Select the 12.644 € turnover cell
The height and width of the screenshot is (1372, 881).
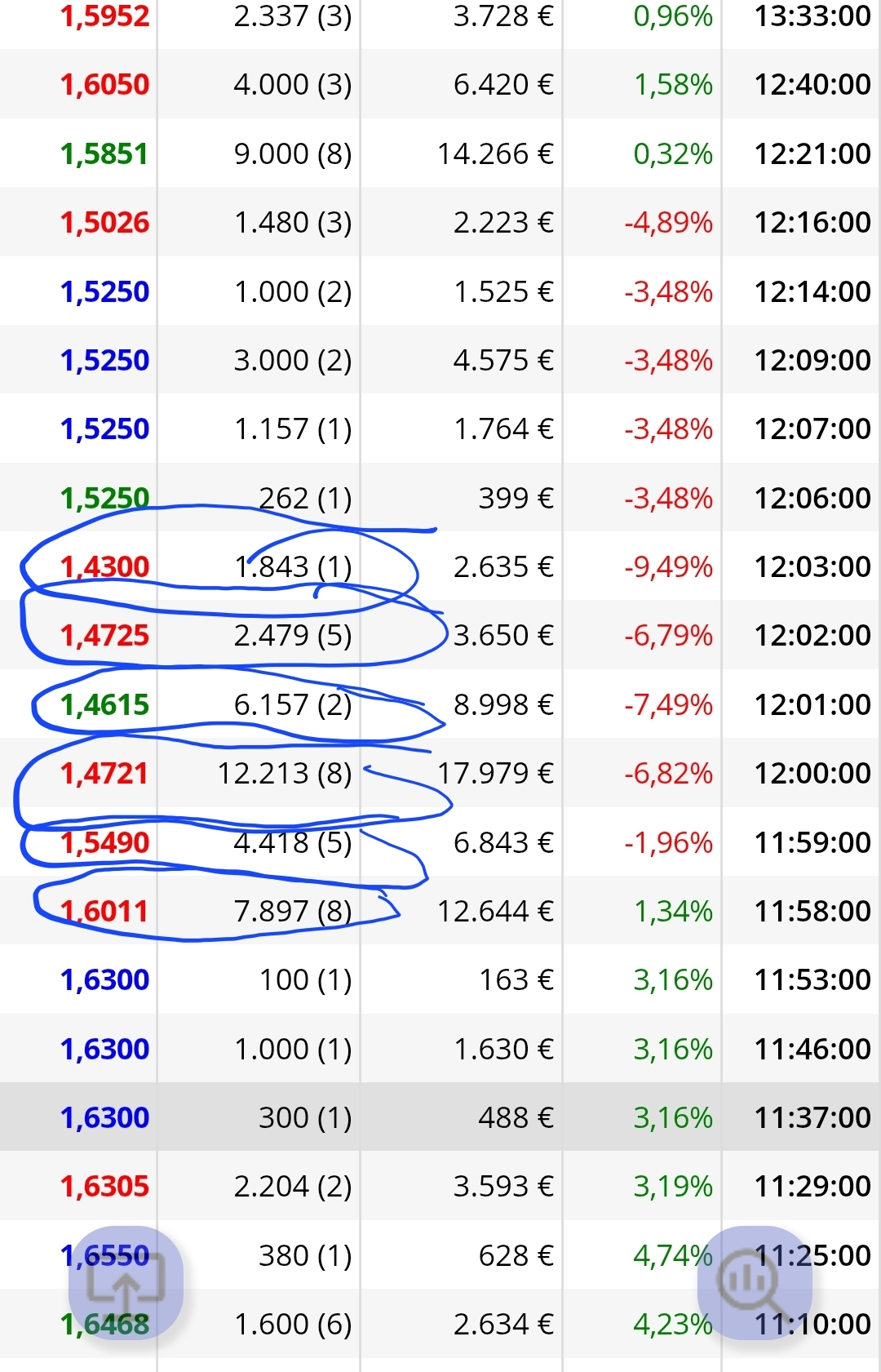tap(496, 911)
